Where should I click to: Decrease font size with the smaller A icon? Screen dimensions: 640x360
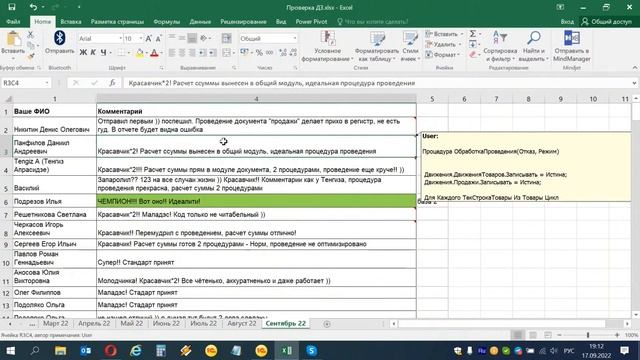158,38
